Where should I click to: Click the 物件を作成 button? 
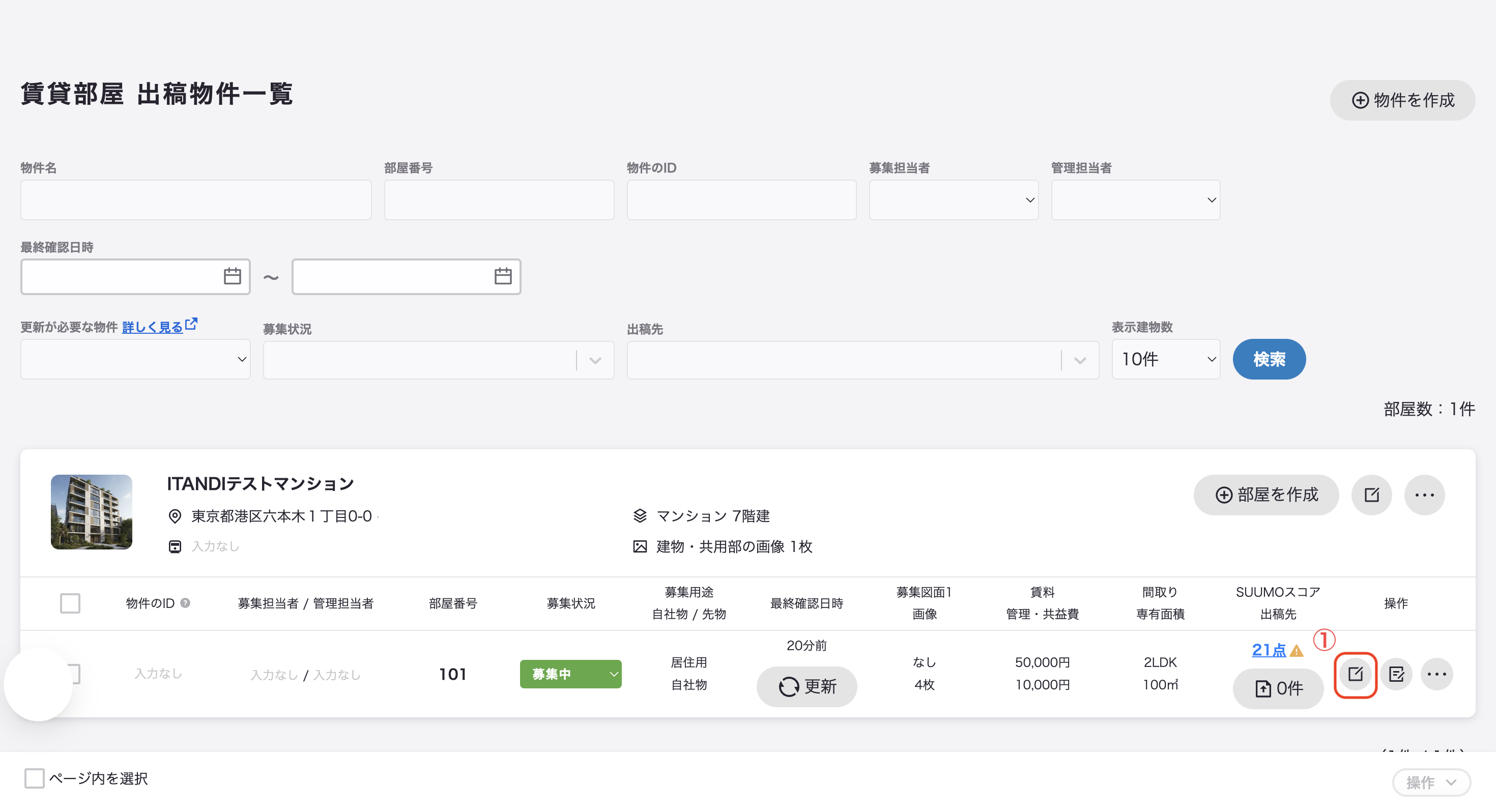coord(1402,100)
